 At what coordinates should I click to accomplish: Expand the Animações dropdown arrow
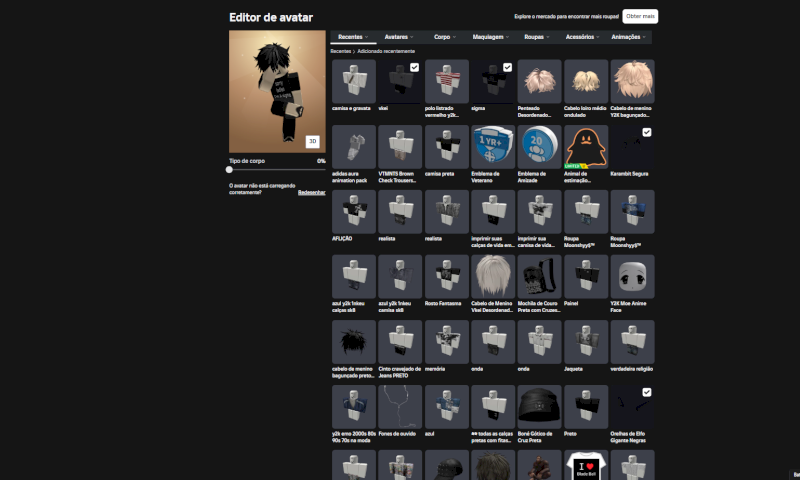644,37
